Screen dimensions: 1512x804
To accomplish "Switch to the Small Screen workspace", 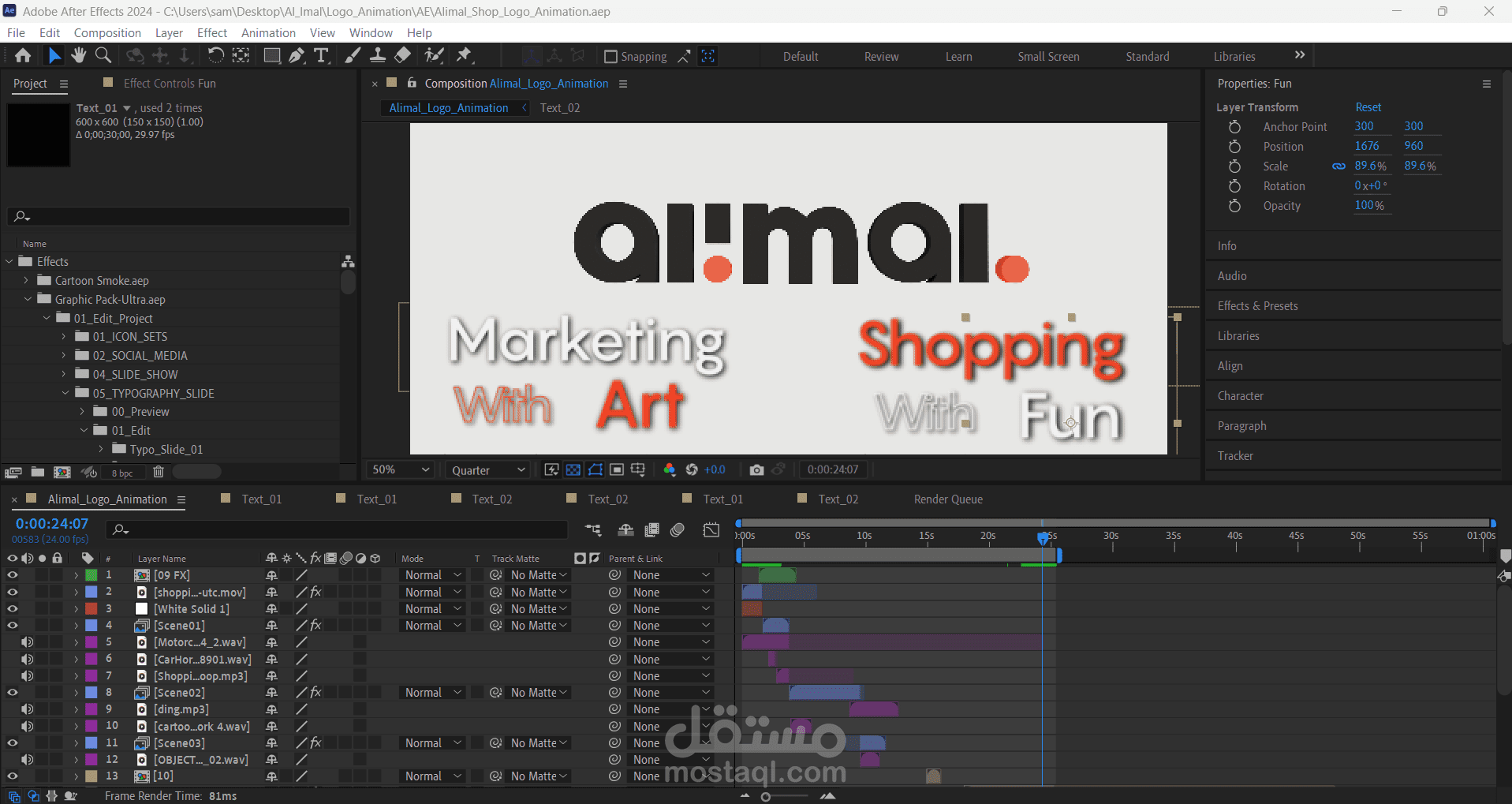I will click(1048, 57).
